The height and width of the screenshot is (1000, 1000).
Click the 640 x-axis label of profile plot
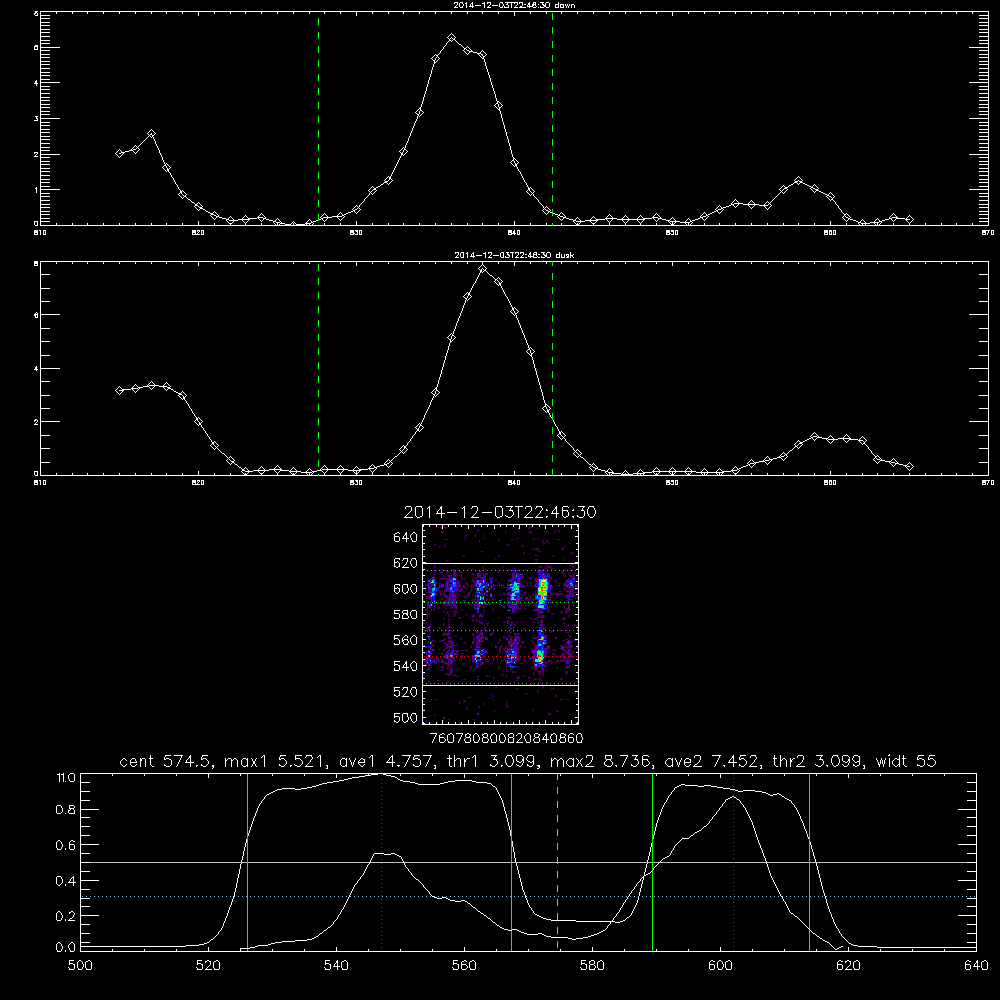(x=976, y=966)
